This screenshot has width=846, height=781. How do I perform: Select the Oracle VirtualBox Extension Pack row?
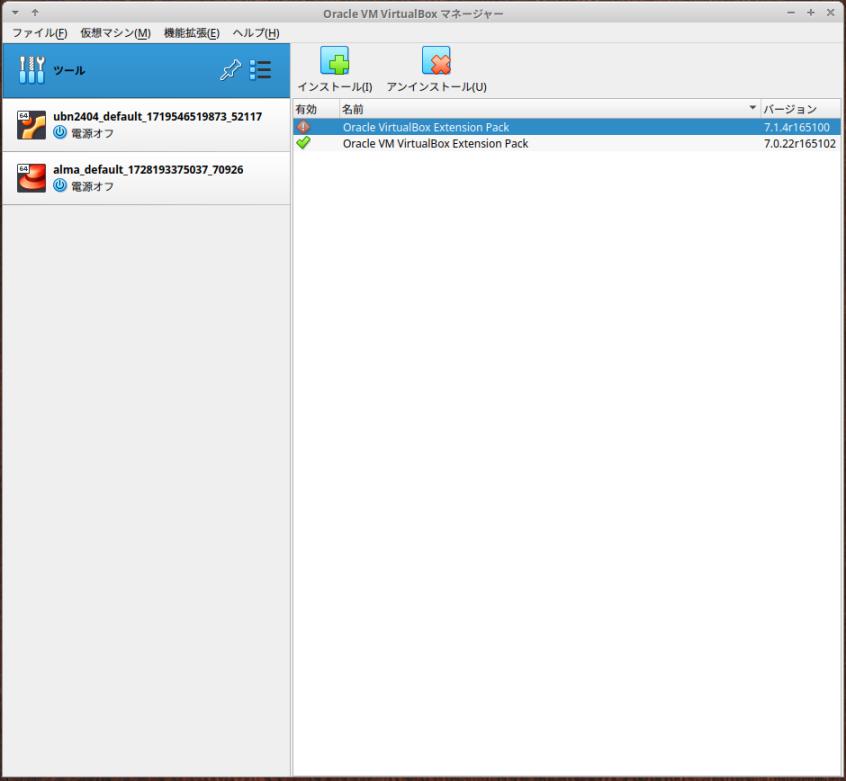pos(567,127)
